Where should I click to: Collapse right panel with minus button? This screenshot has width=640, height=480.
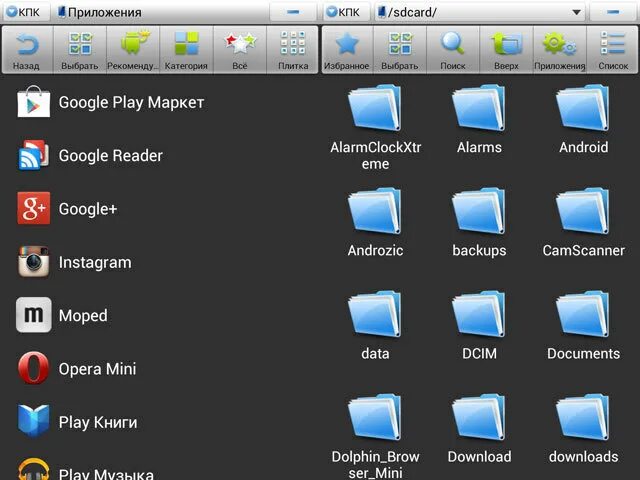tap(613, 12)
